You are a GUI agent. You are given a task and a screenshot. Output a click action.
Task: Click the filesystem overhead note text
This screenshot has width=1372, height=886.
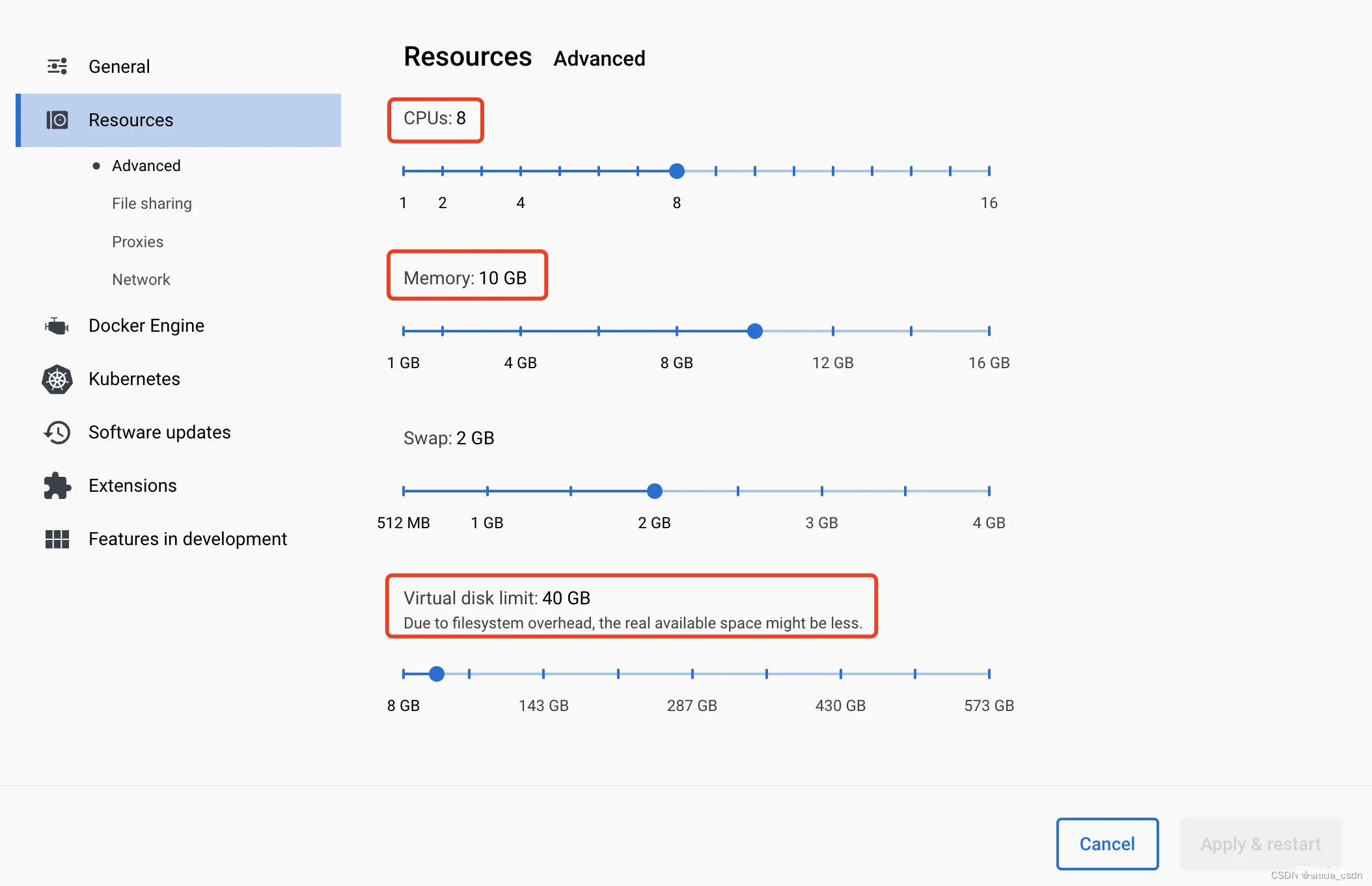[633, 623]
